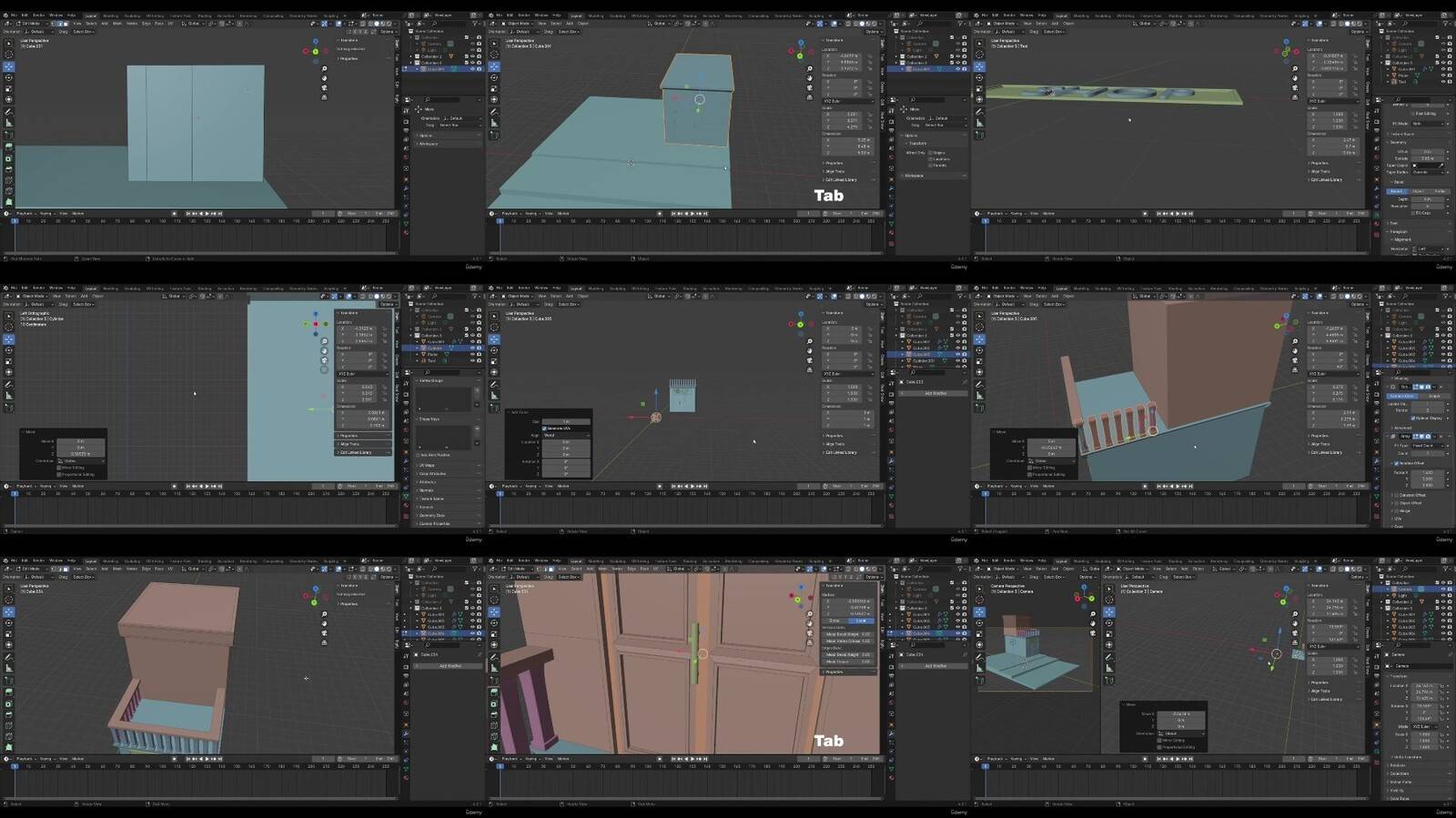
Task: Select the Measure tool in the top-middle Tab frame
Action: point(494,123)
